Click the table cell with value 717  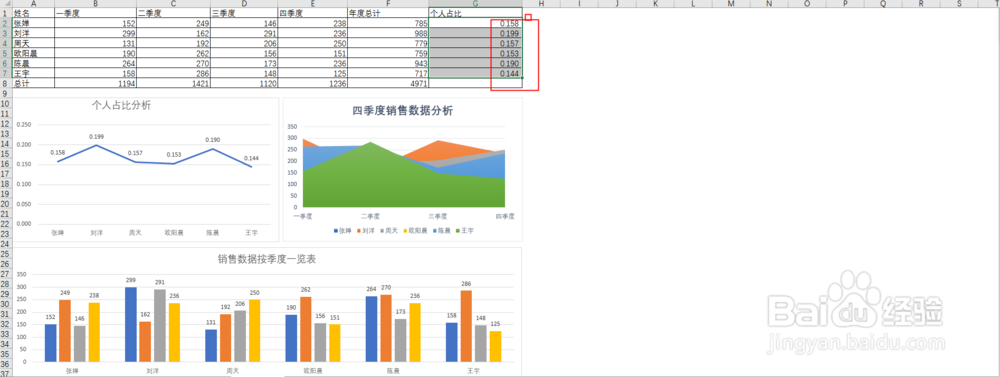click(x=388, y=74)
